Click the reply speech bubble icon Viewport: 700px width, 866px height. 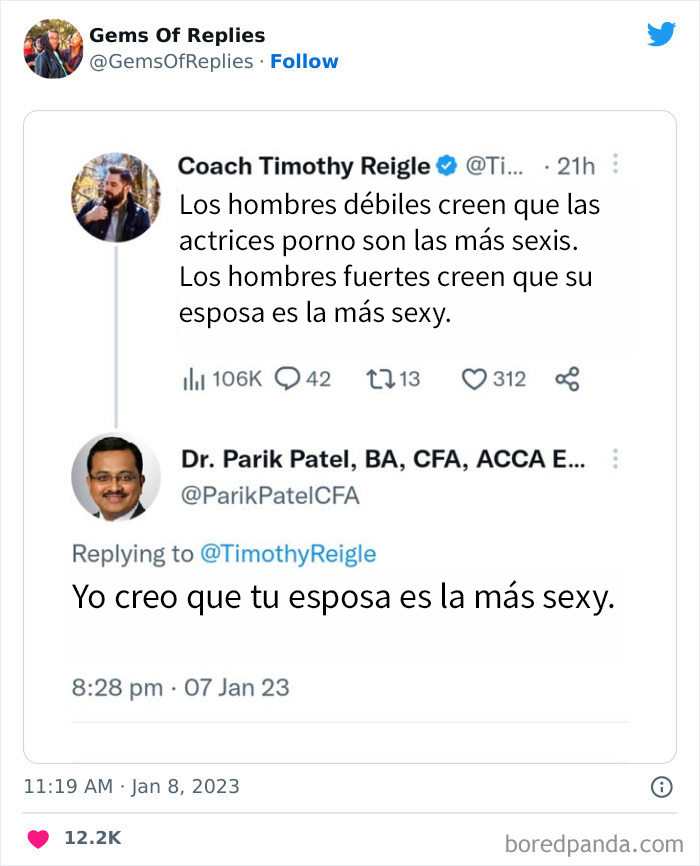(x=287, y=379)
